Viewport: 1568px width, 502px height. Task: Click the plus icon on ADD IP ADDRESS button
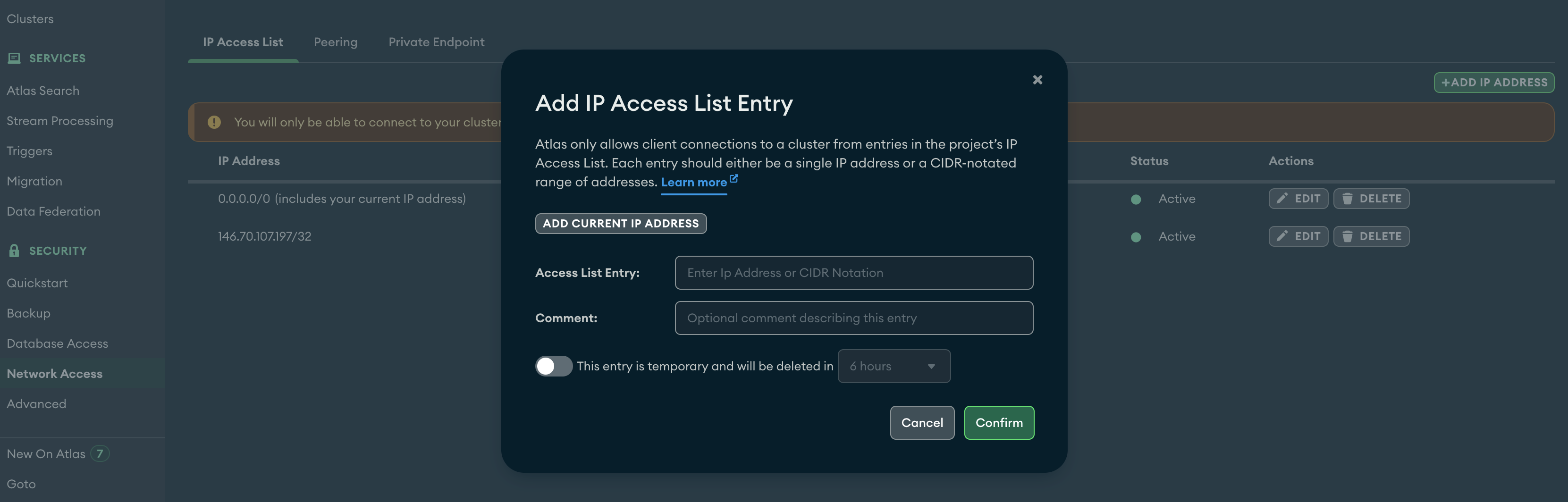tap(1447, 82)
